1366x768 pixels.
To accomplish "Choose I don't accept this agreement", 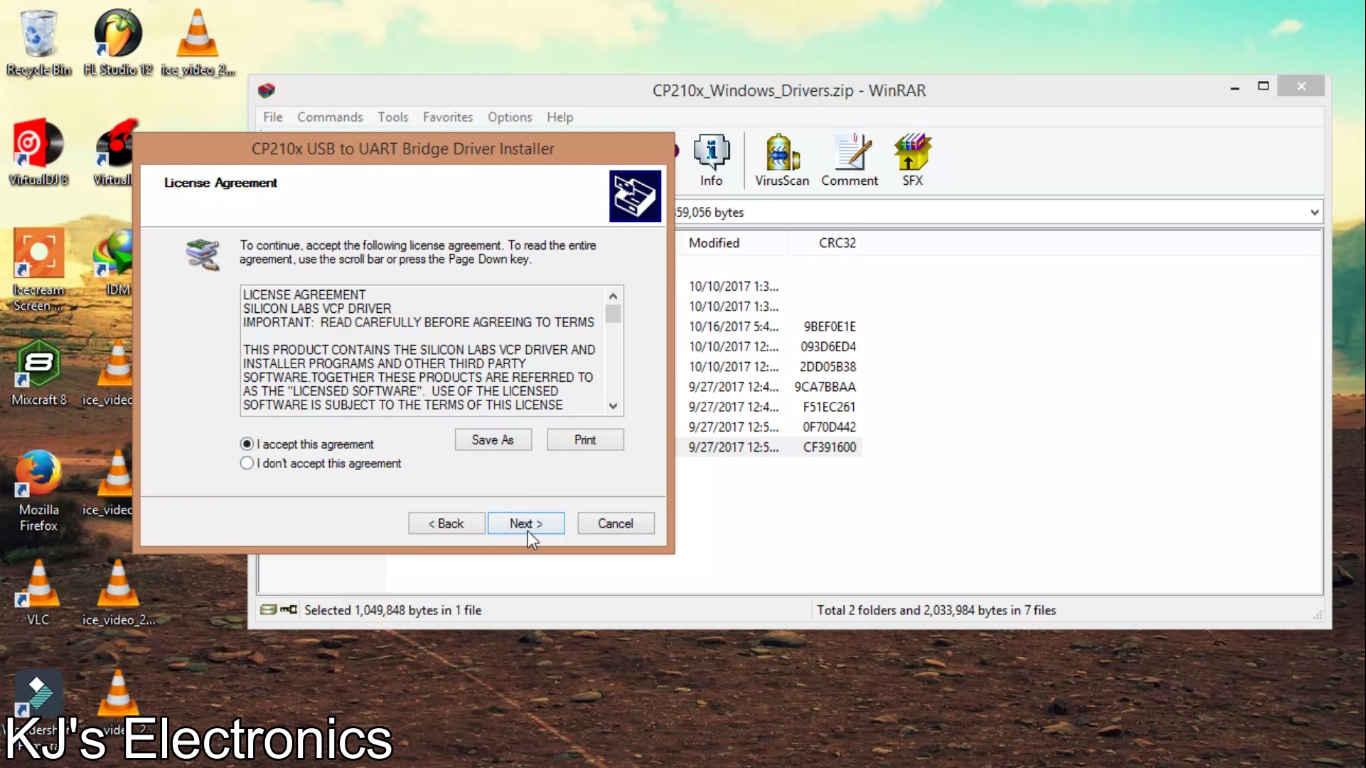I will 321,463.
